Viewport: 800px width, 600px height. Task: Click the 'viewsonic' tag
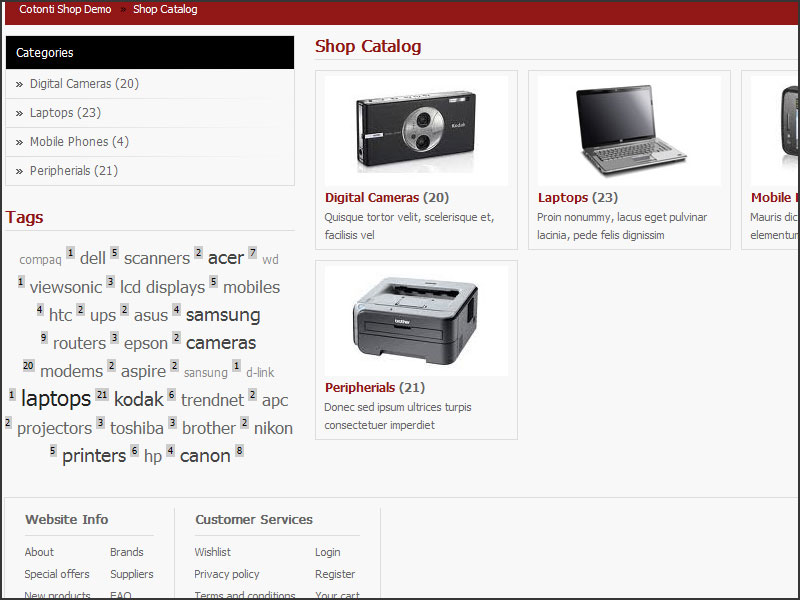(66, 287)
